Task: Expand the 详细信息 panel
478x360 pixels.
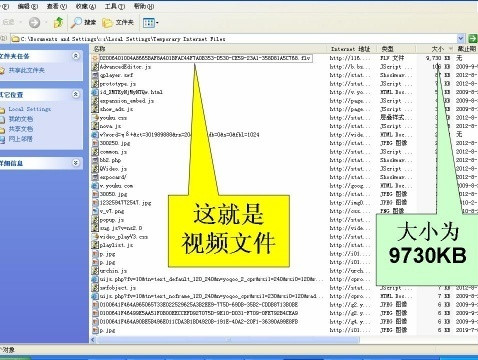Action: tap(76, 163)
